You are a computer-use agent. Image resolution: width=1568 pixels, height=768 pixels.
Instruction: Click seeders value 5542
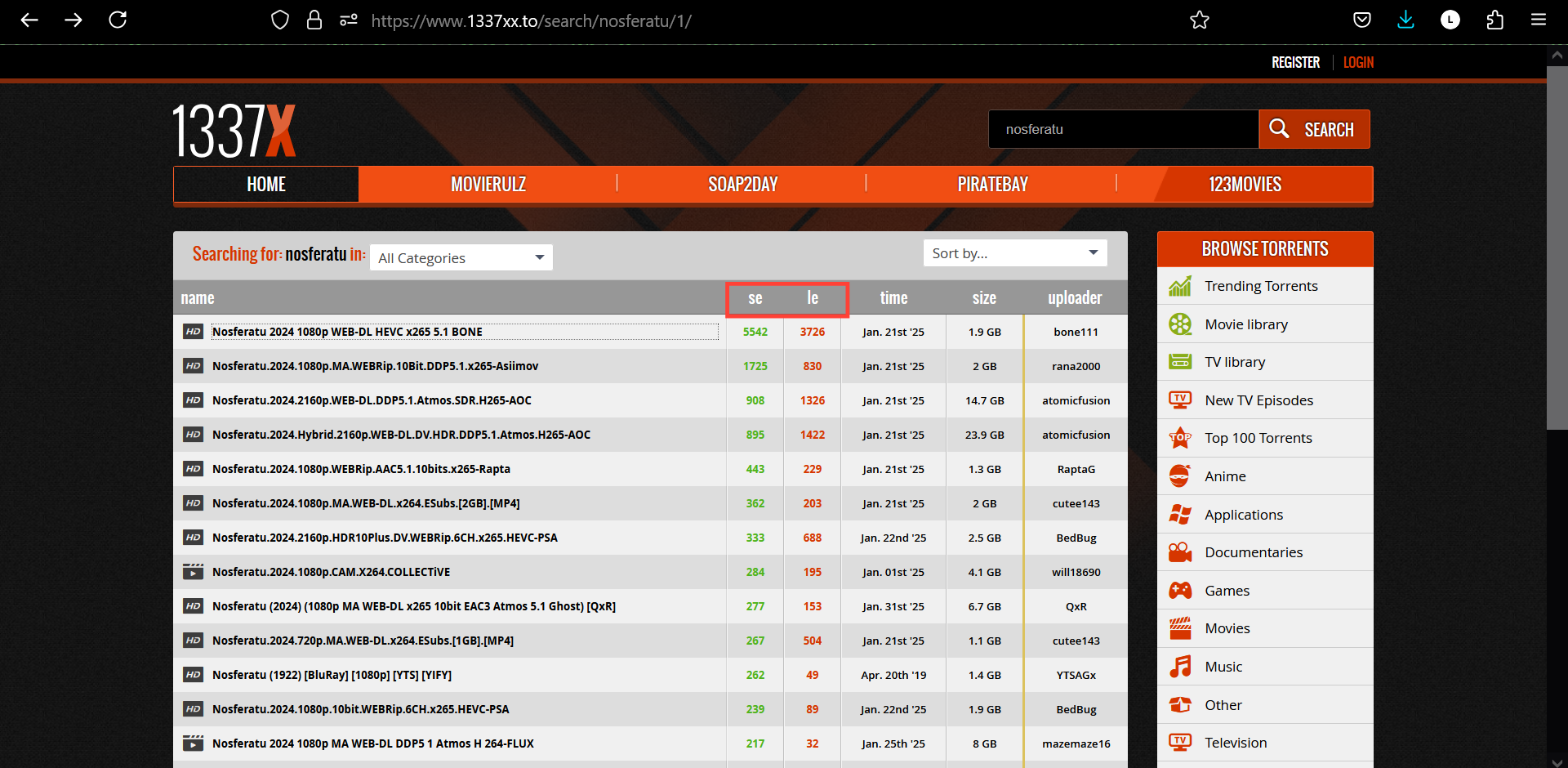coord(755,332)
